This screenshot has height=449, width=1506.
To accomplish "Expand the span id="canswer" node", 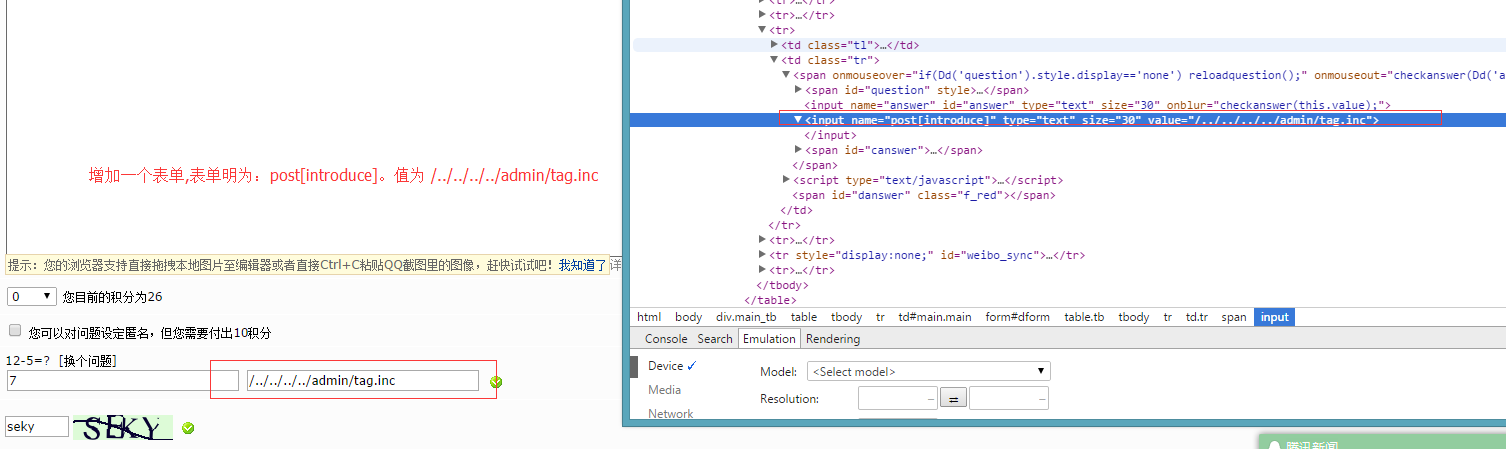I will 798,150.
